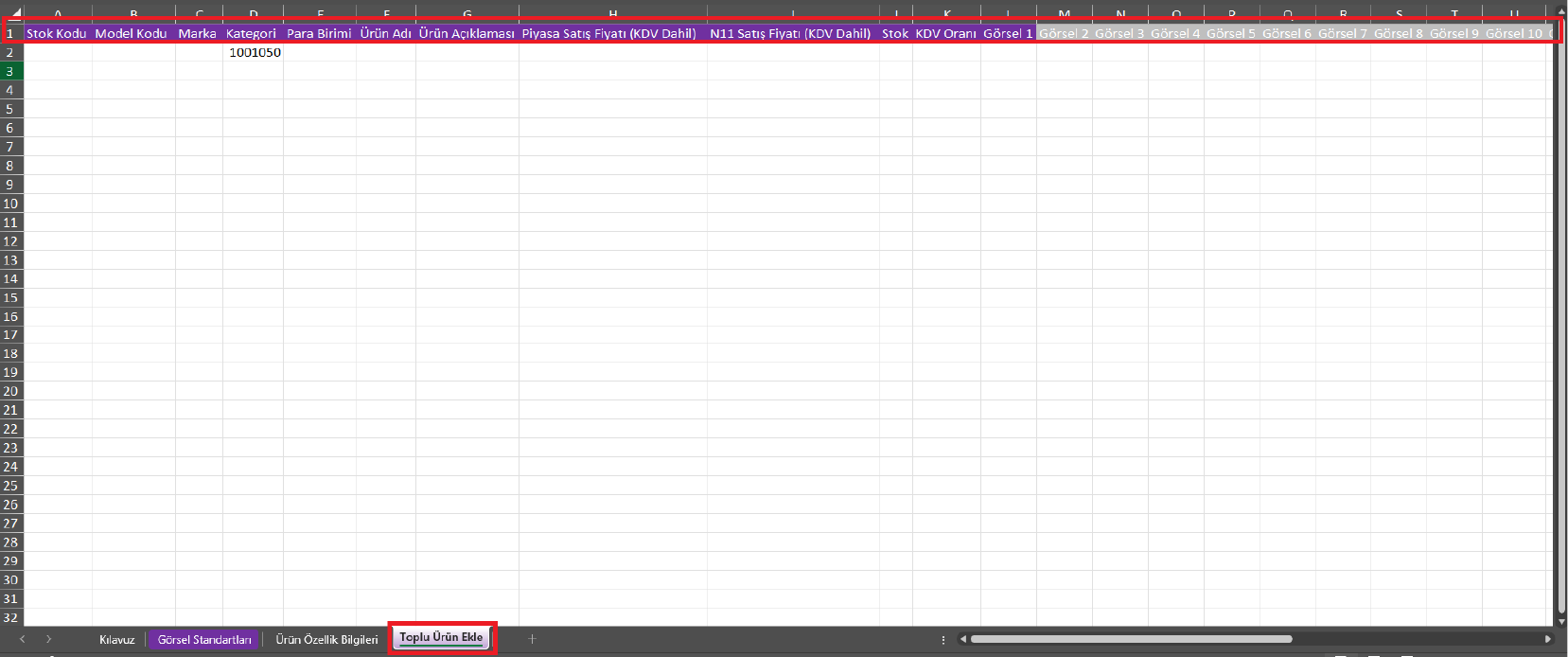Click the Görsel 1 header cell
Viewport: 1568px width, 657px height.
(1008, 33)
